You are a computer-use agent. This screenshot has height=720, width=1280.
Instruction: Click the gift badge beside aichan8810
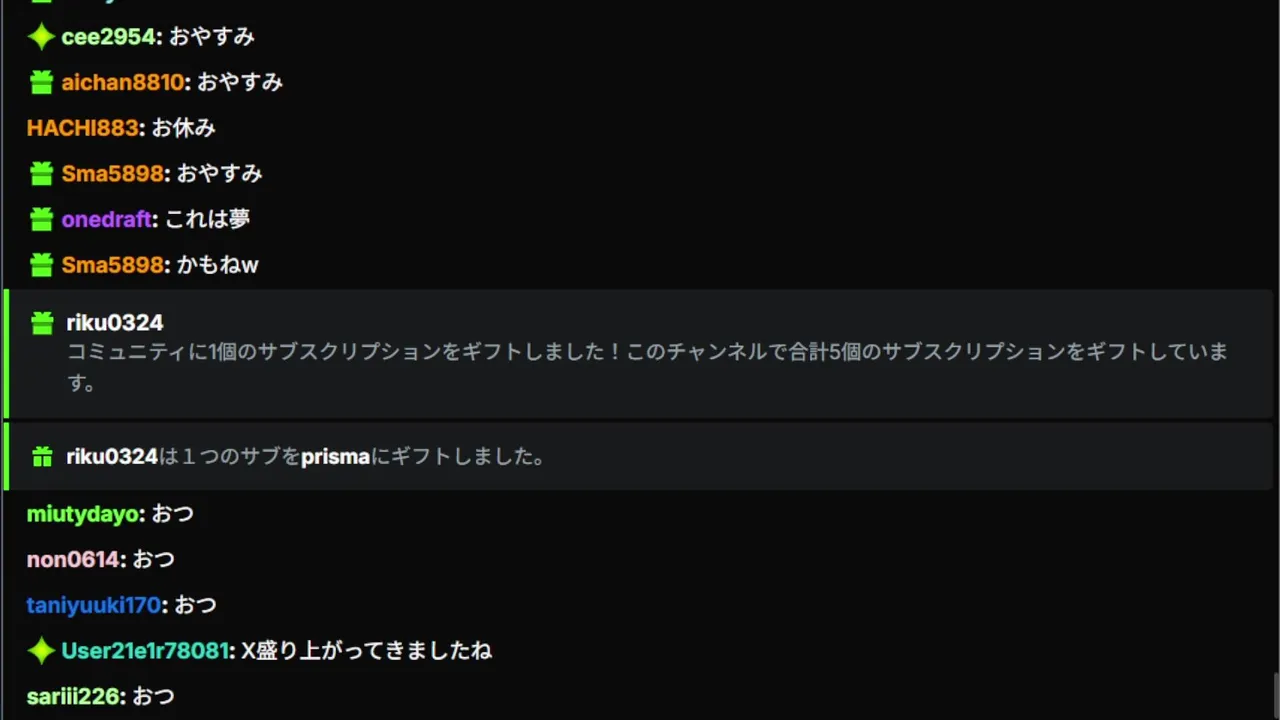41,83
